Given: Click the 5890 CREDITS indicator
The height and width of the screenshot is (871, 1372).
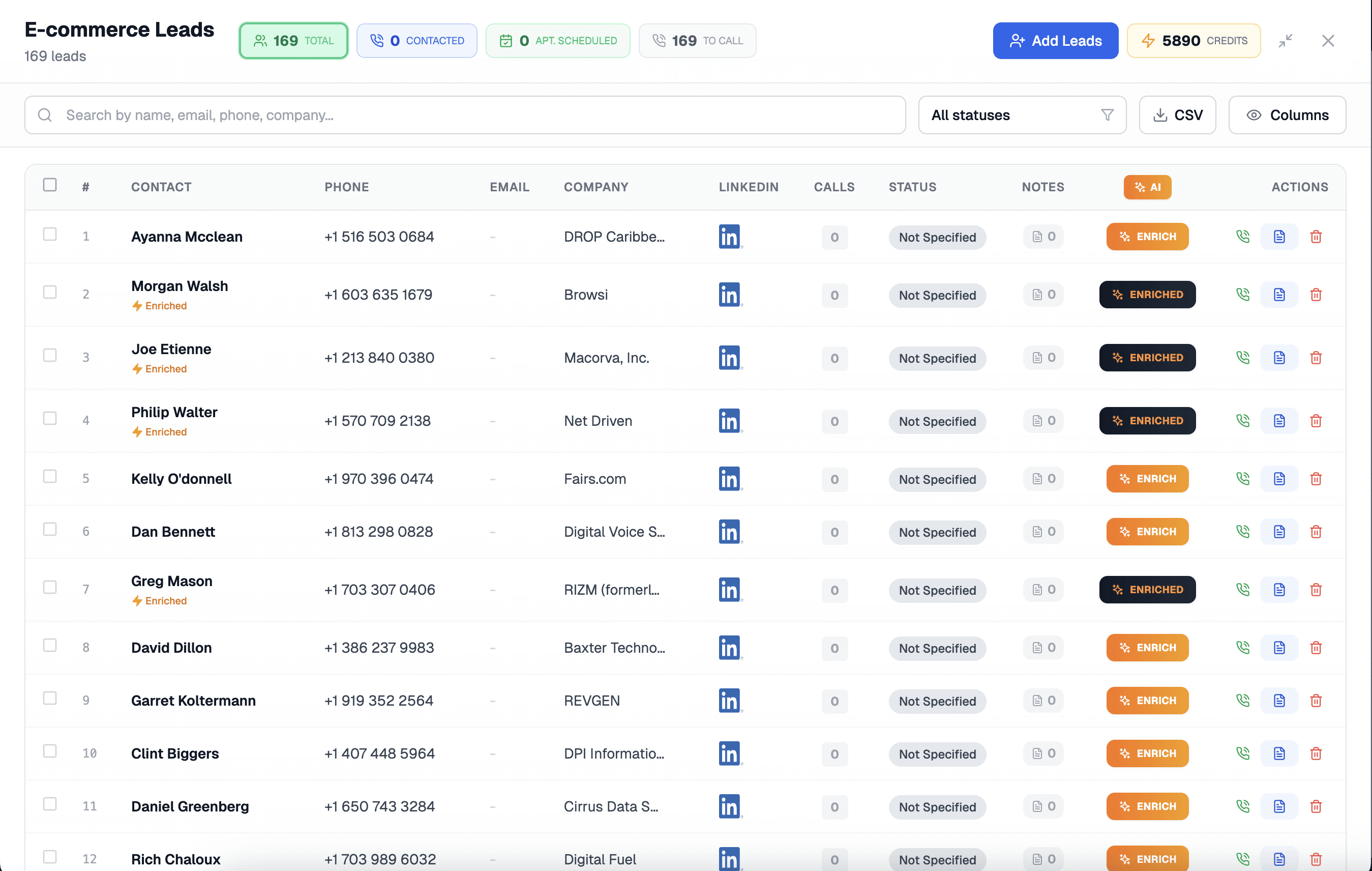Looking at the screenshot, I should click(1194, 41).
